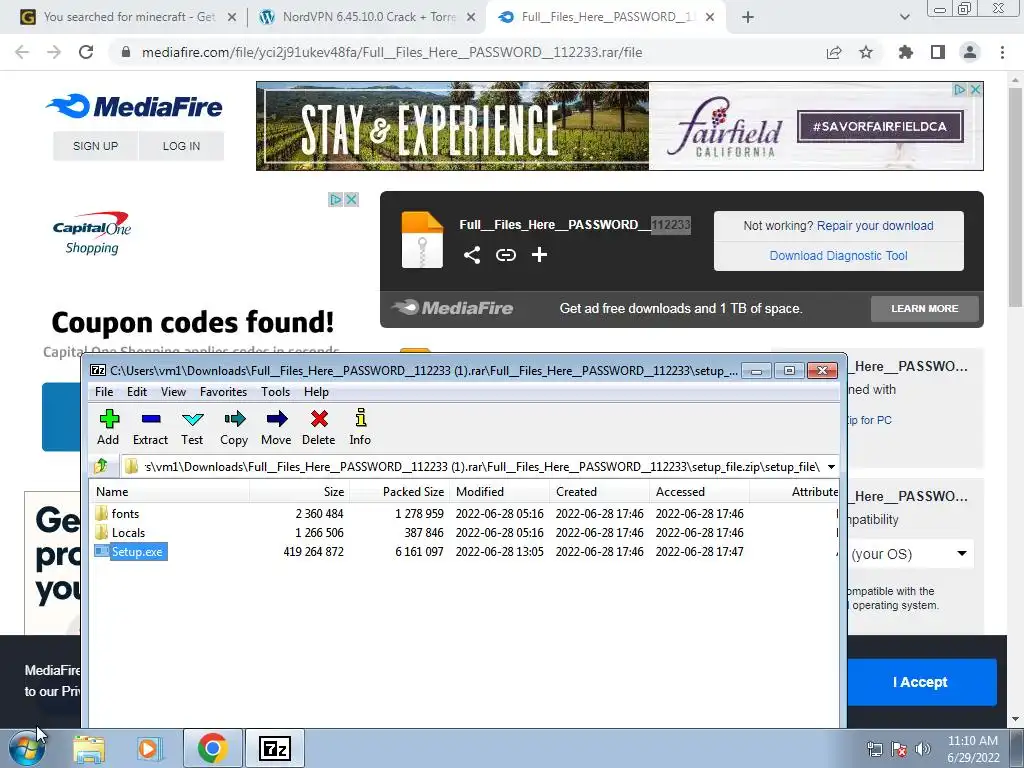Click LEARN MORE button
Viewport: 1024px width, 768px height.
point(925,308)
